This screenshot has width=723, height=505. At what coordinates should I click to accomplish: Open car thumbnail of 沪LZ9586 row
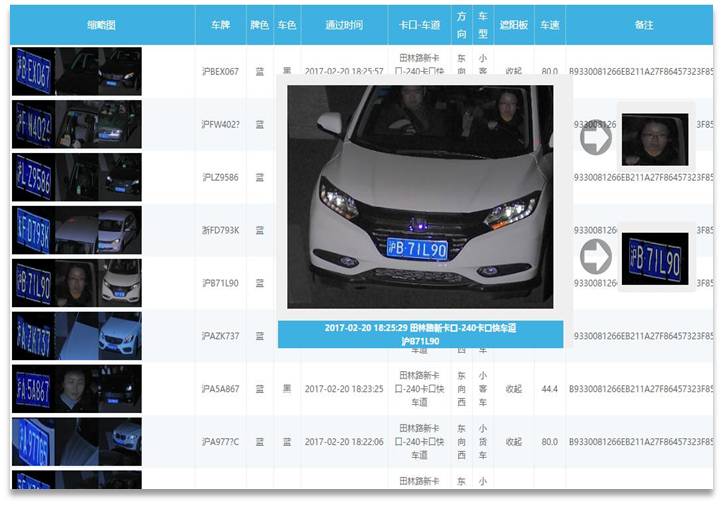[x=120, y=177]
